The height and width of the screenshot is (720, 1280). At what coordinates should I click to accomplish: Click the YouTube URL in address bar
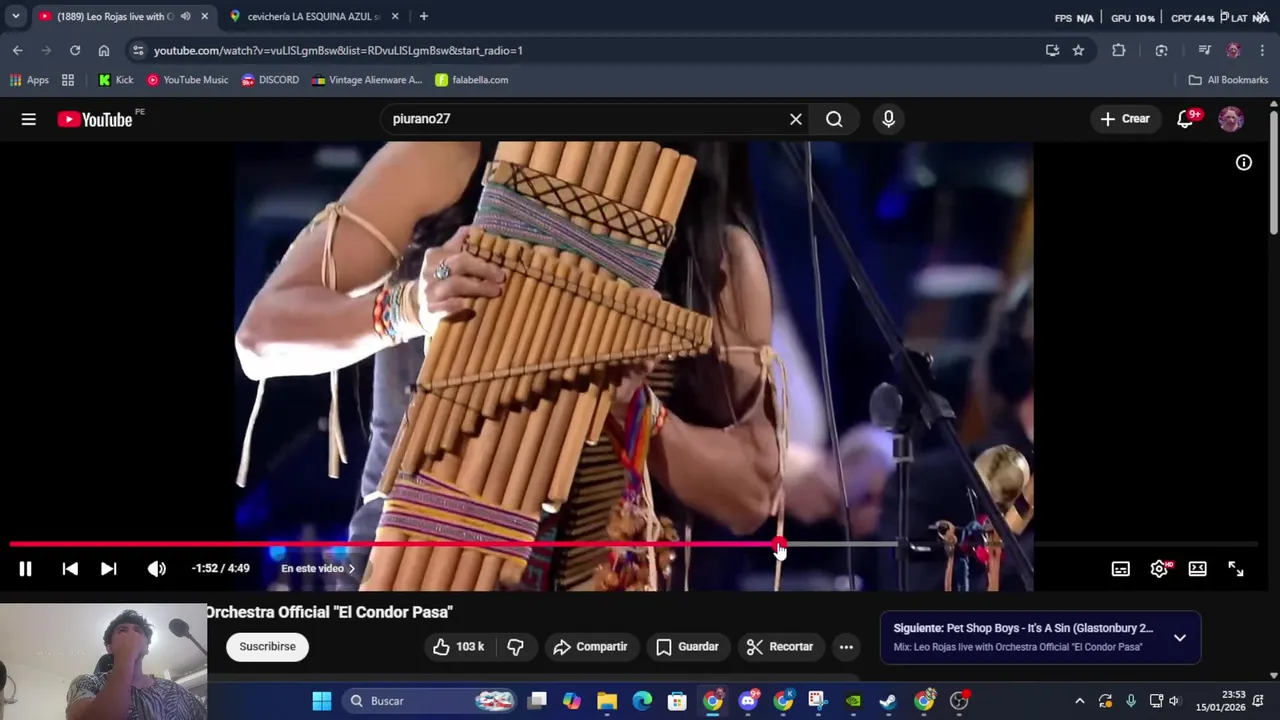338,50
